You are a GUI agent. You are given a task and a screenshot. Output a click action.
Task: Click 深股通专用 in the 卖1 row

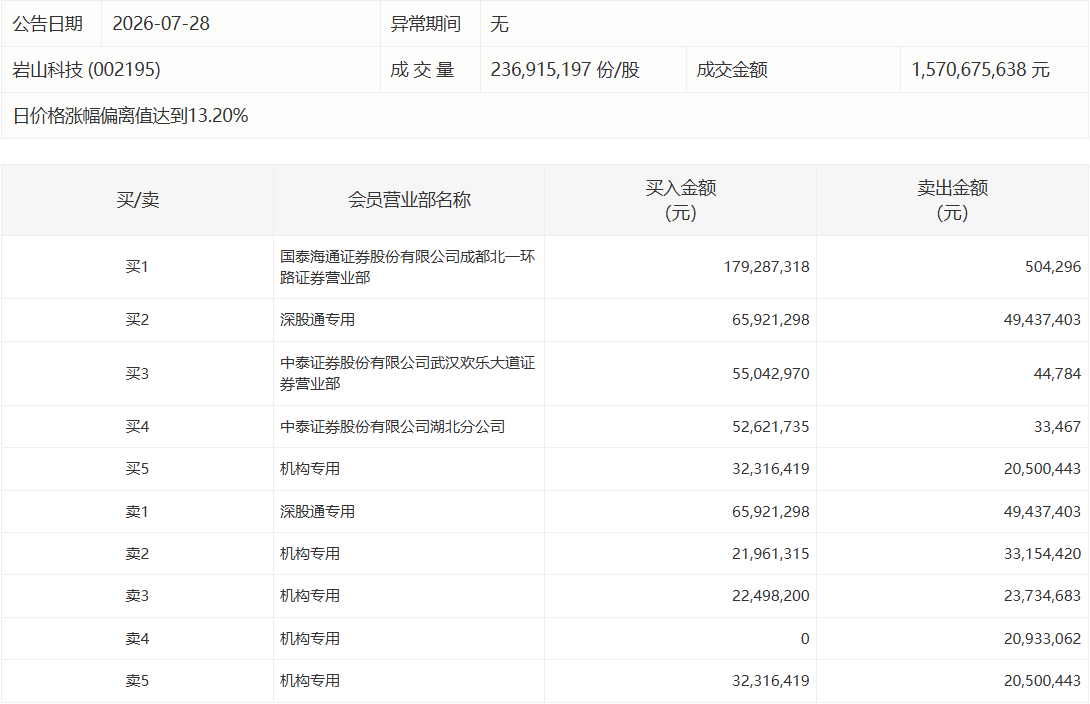click(x=317, y=512)
